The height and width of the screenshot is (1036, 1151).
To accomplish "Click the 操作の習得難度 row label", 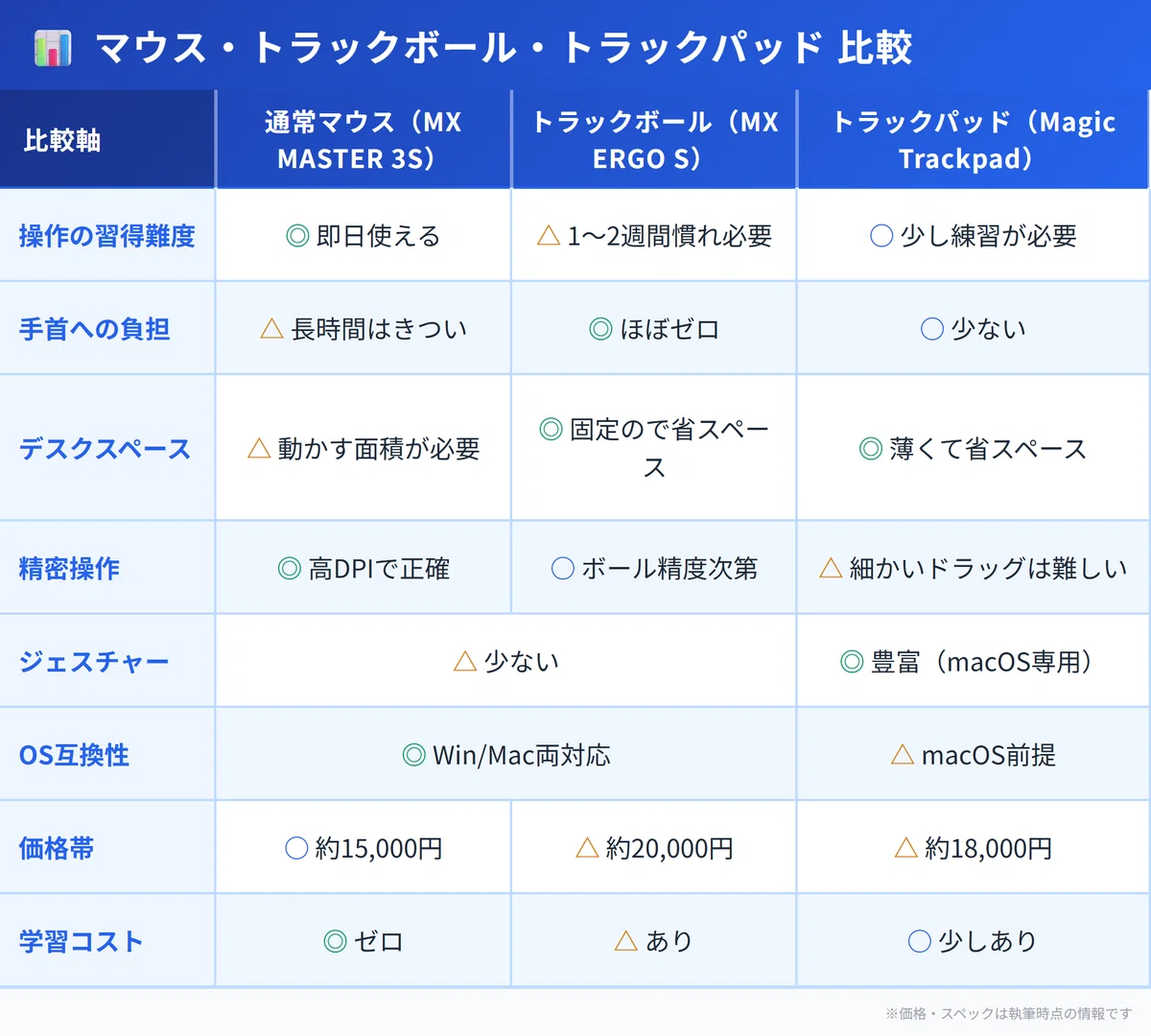I will 107,236.
